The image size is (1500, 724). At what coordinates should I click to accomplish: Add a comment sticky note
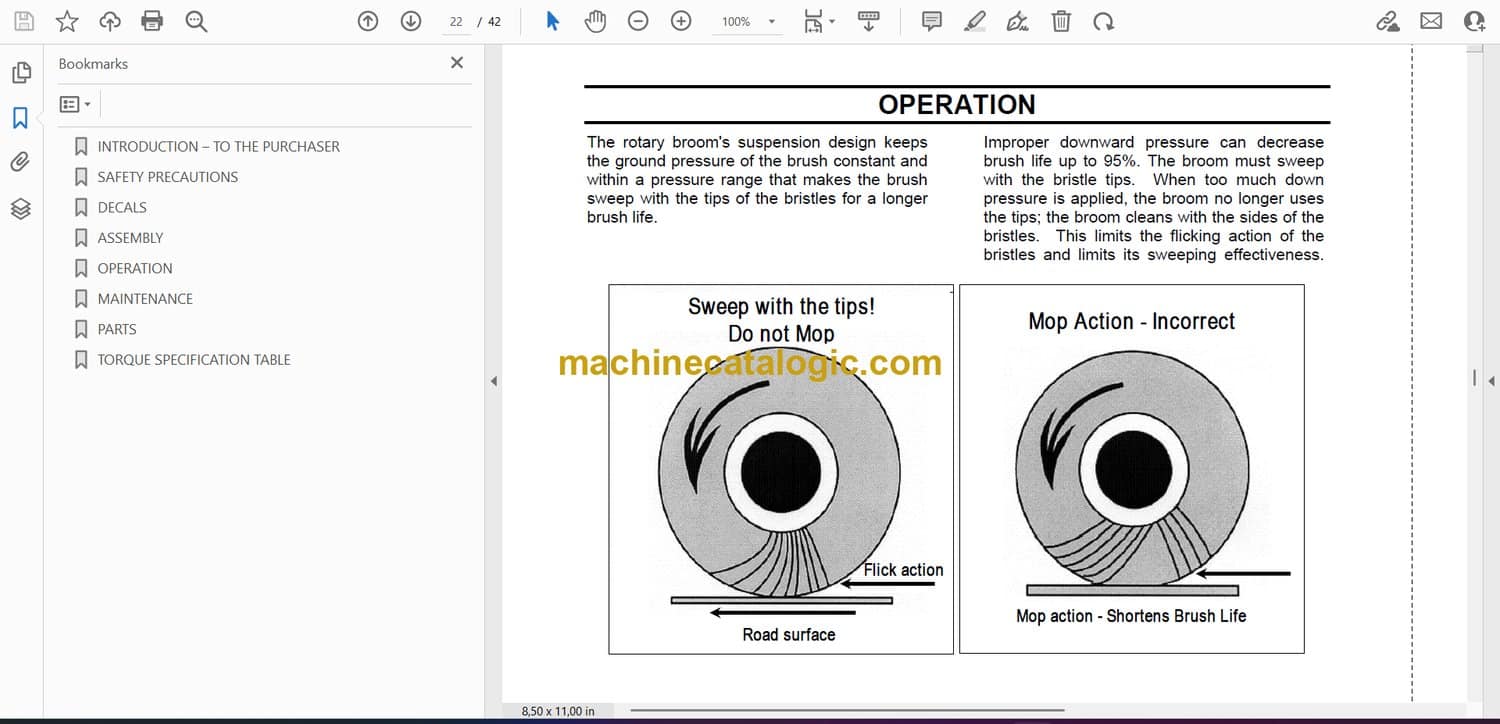click(932, 21)
